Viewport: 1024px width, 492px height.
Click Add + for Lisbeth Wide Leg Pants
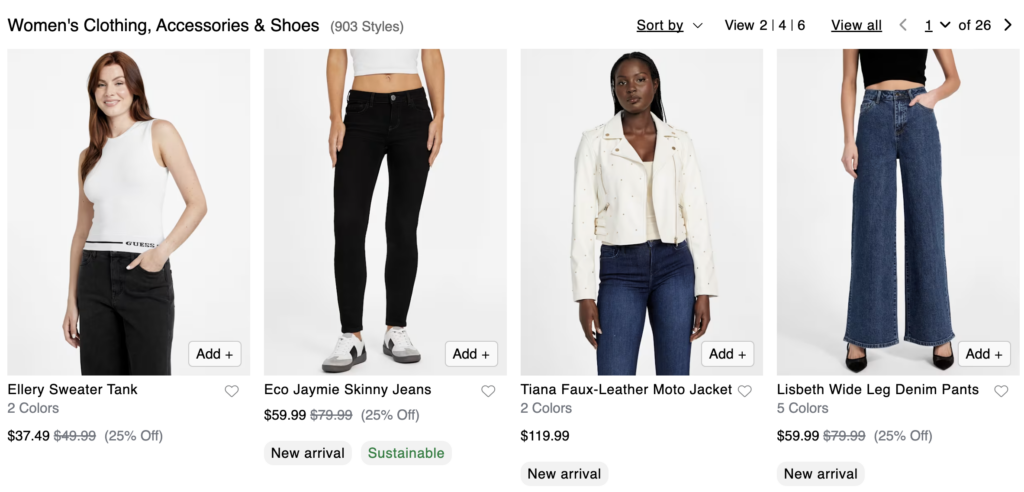coord(985,354)
